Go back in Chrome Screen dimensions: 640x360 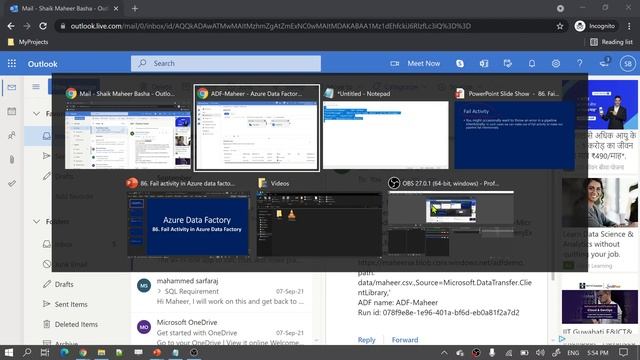(11, 26)
